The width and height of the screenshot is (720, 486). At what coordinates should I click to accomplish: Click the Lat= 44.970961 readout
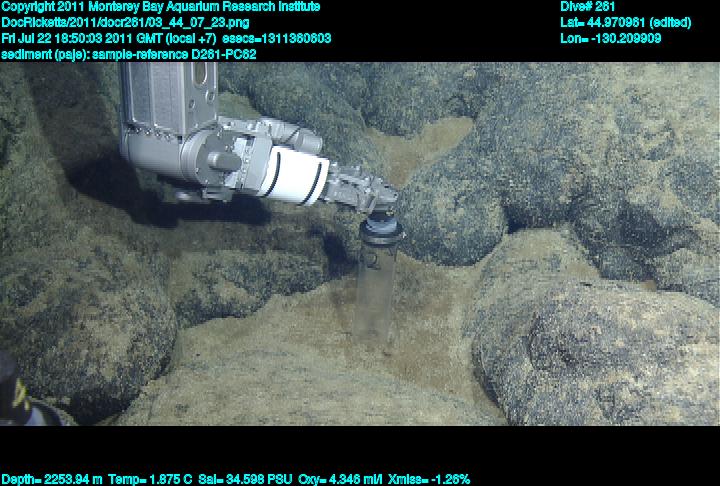625,22
